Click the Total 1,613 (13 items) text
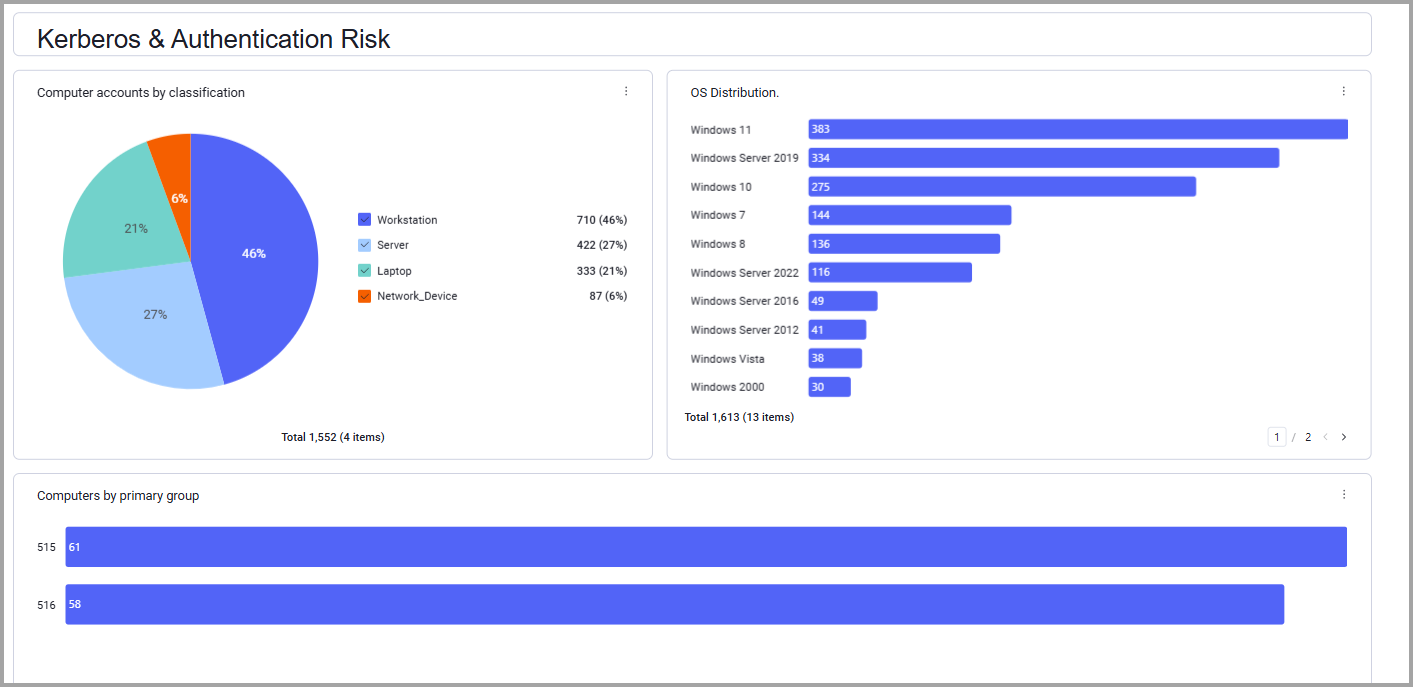 (739, 417)
